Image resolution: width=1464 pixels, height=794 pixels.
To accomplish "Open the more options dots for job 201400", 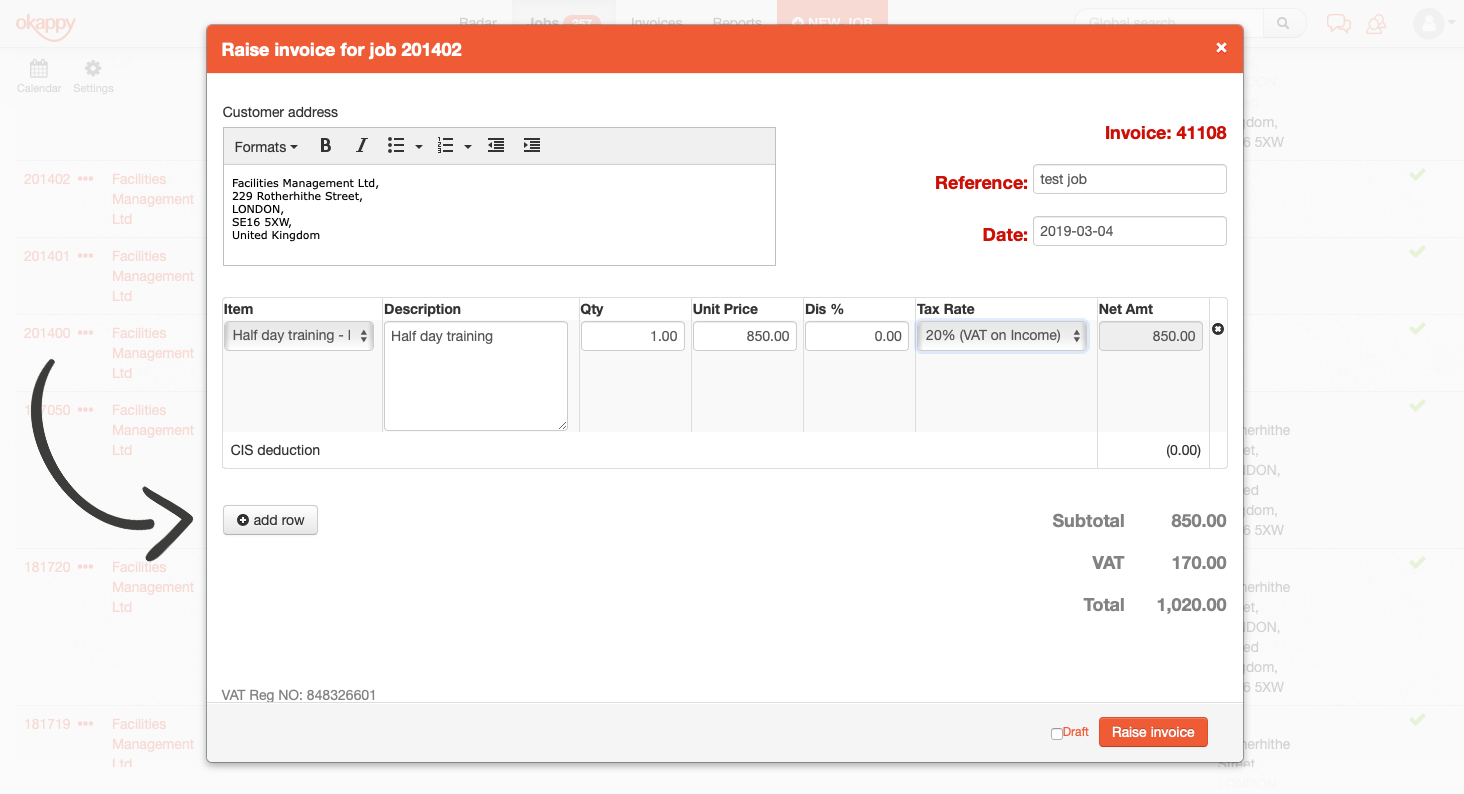I will [85, 333].
